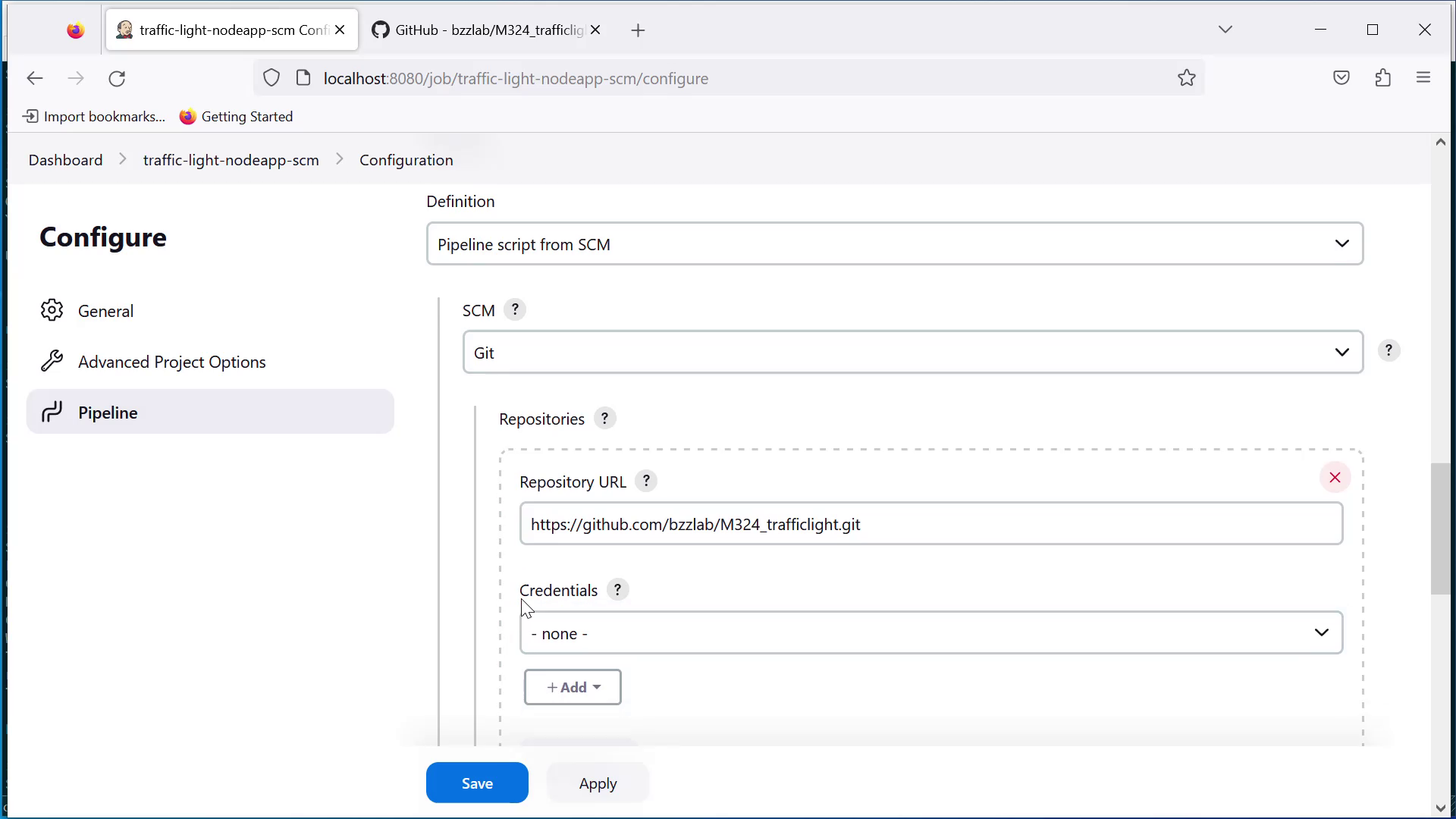Click the SCM help question mark icon
1456x819 pixels.
[515, 310]
